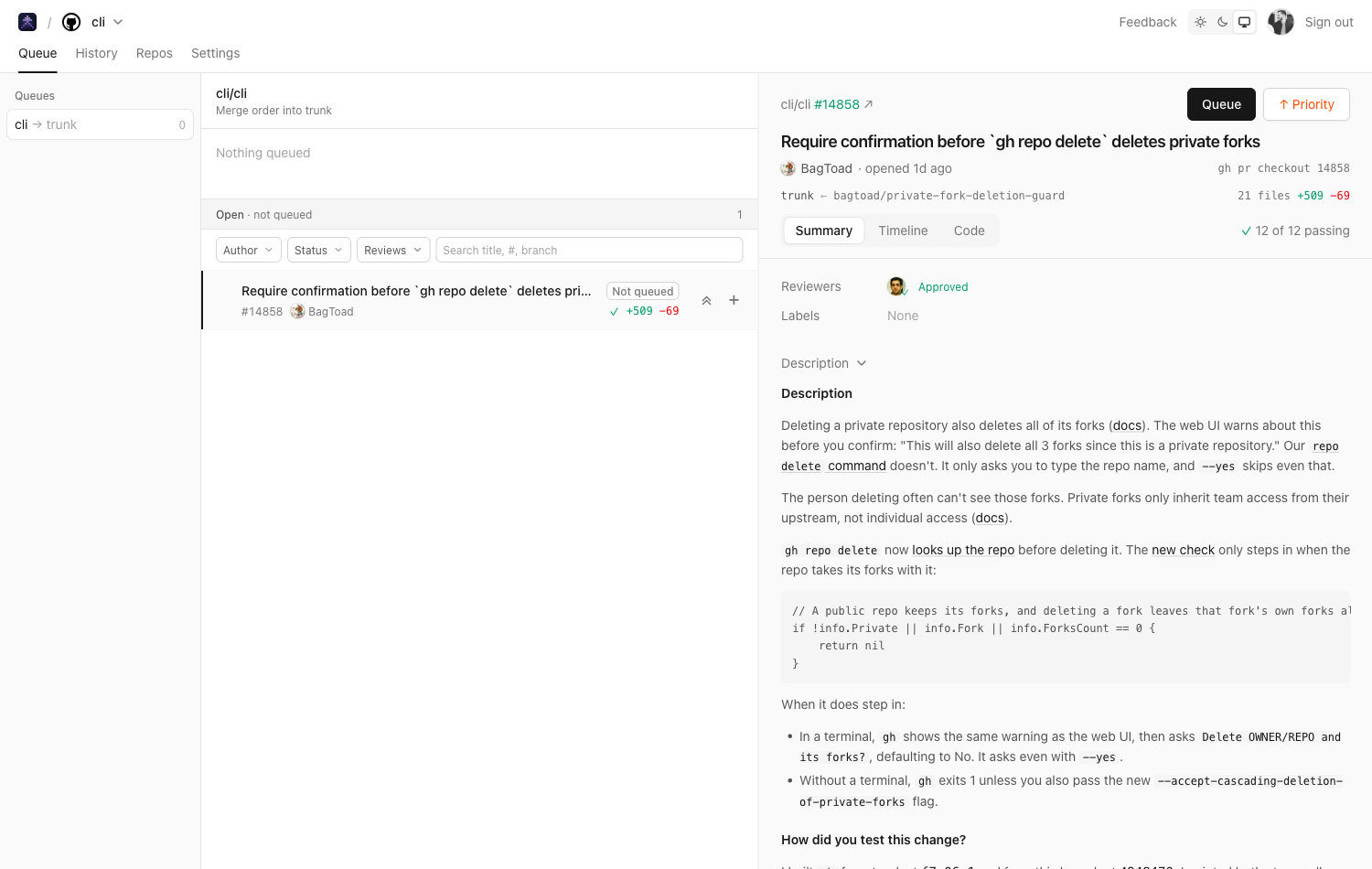Open the Reviews filter dropdown

point(393,250)
